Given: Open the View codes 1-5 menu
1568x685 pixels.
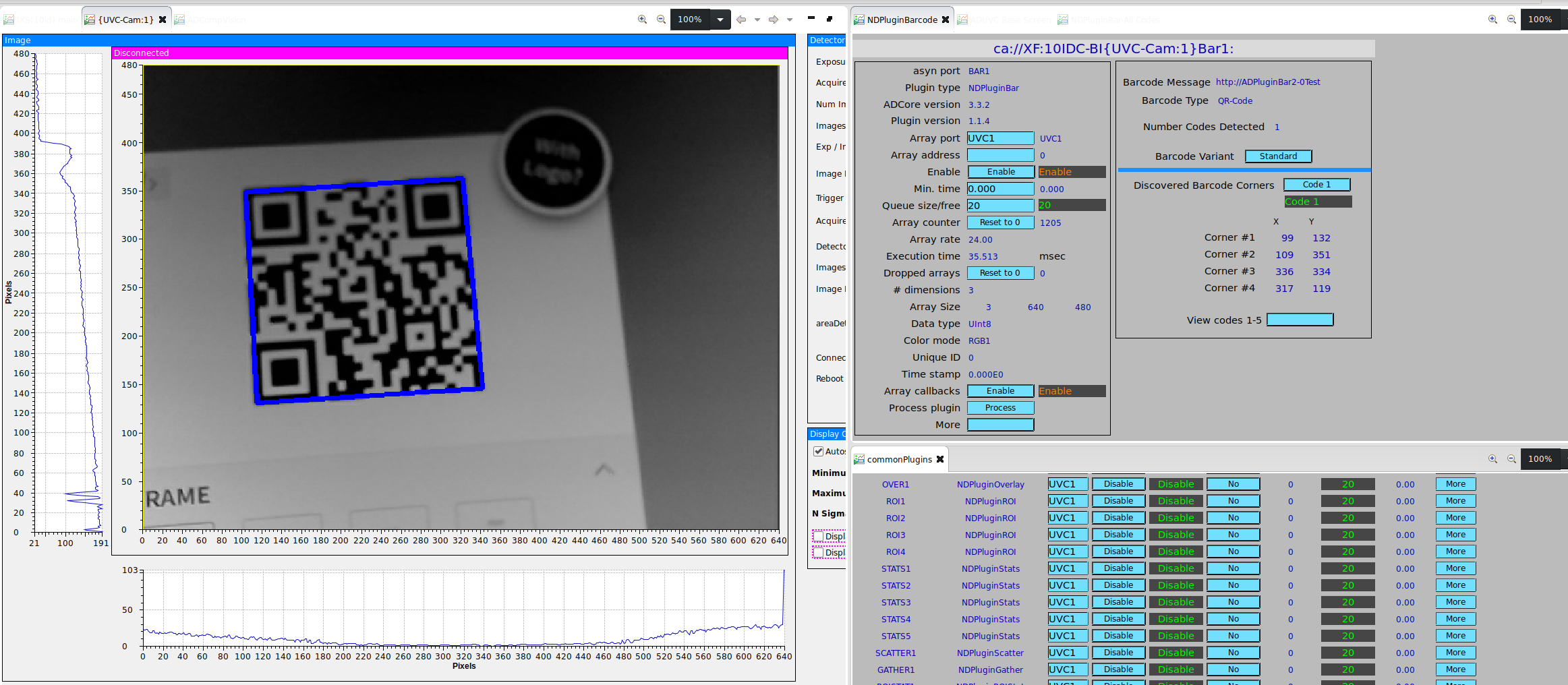Looking at the screenshot, I should point(1300,320).
